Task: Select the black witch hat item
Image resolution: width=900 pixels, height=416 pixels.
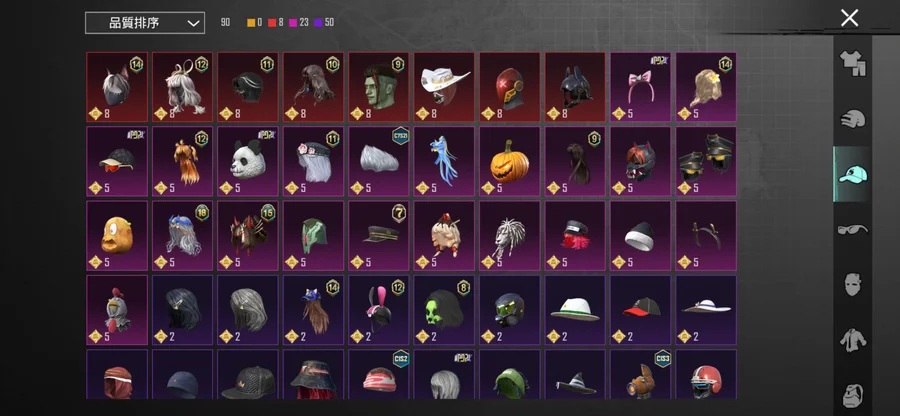Action: click(575, 374)
